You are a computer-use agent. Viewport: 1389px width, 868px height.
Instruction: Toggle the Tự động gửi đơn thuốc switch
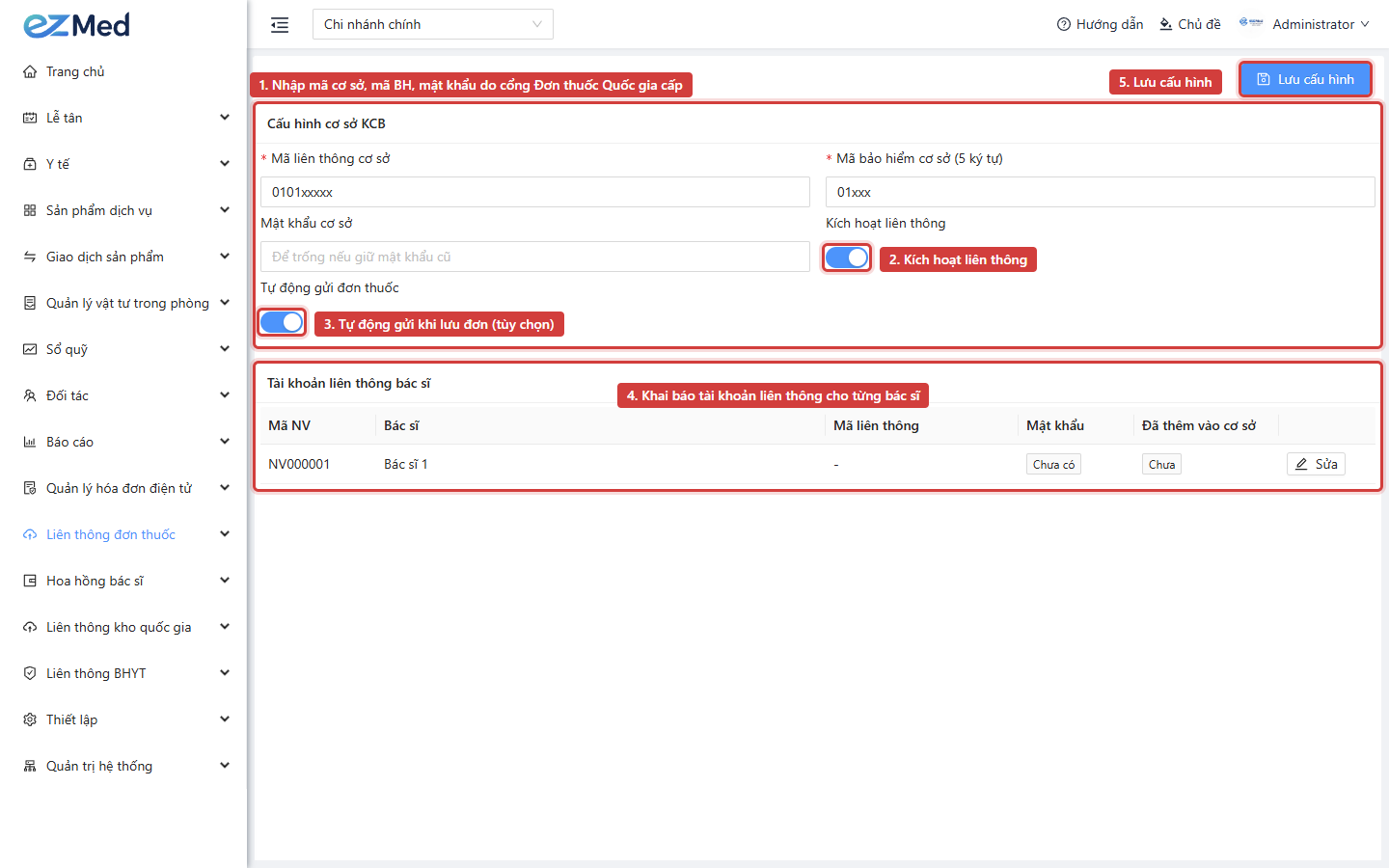click(x=282, y=322)
